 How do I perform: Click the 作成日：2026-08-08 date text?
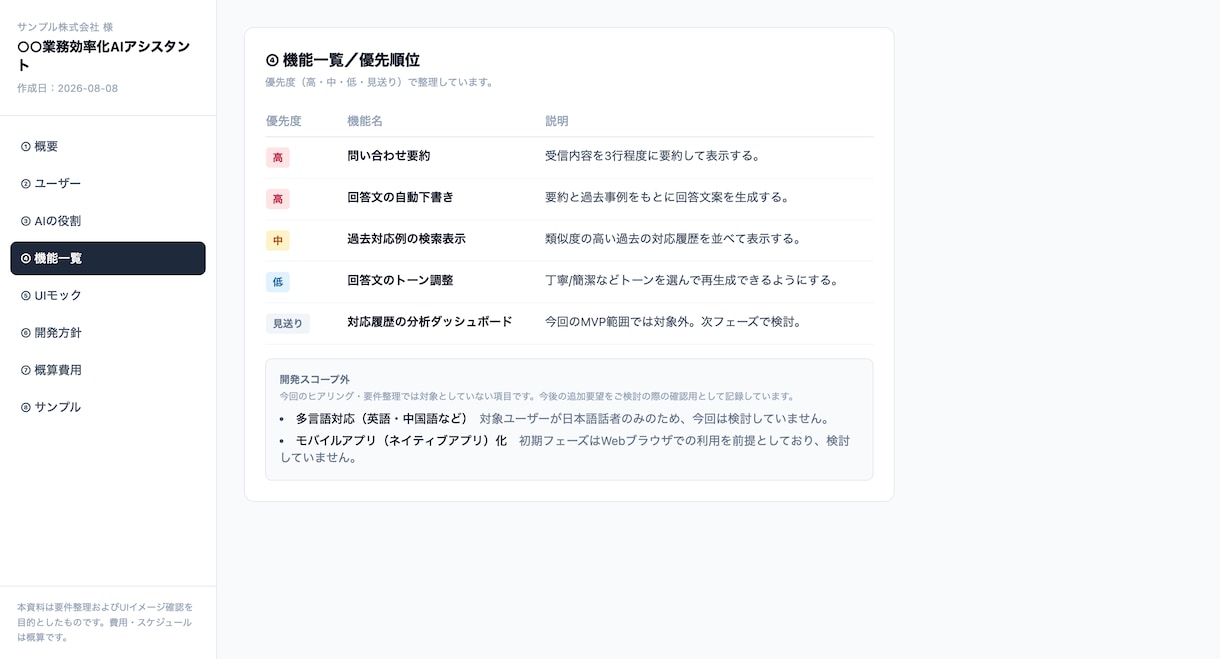67,88
